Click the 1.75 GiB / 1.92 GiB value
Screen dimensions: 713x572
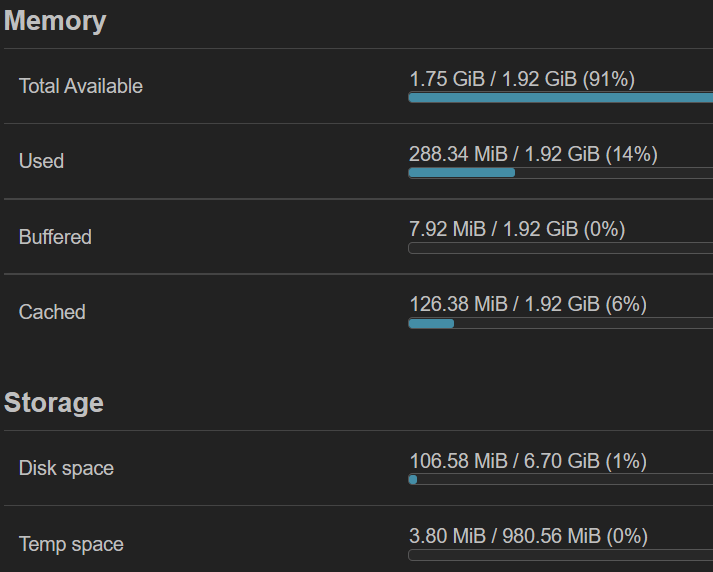point(522,79)
